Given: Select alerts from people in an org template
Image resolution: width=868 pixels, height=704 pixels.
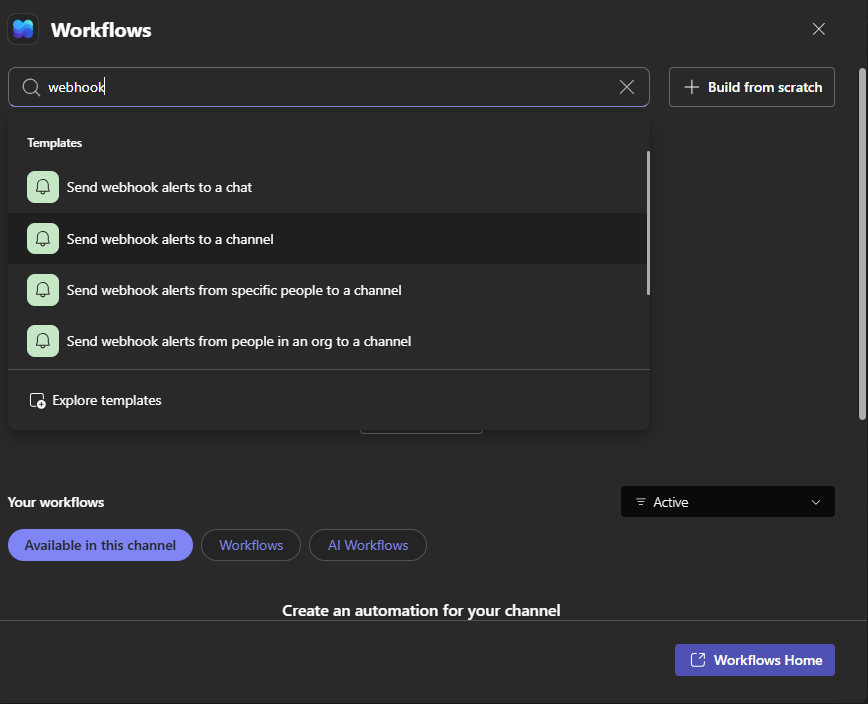Looking at the screenshot, I should pyautogui.click(x=327, y=341).
